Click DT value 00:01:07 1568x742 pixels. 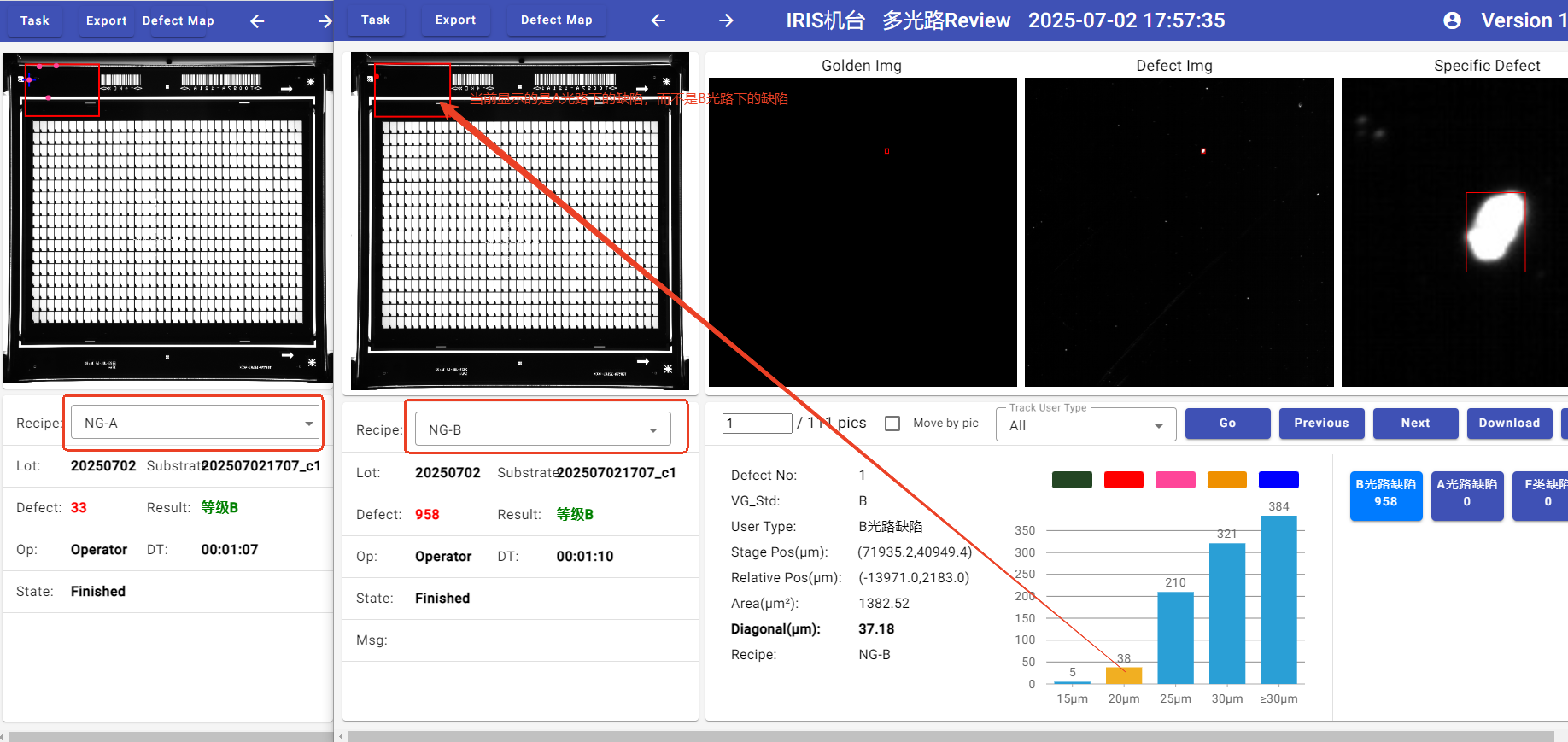point(230,549)
